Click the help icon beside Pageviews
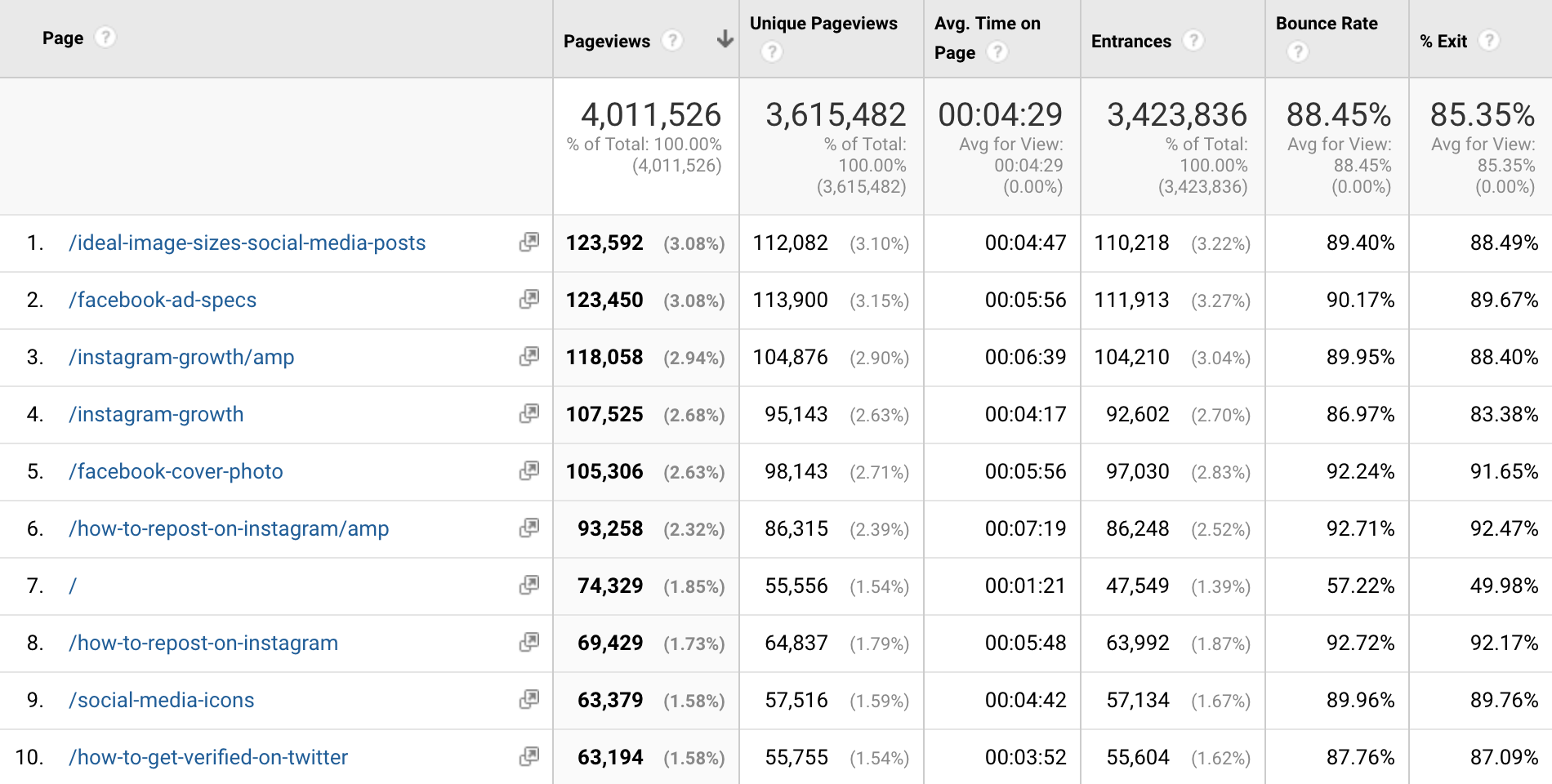Screen dimensions: 1552x784 click(671, 40)
